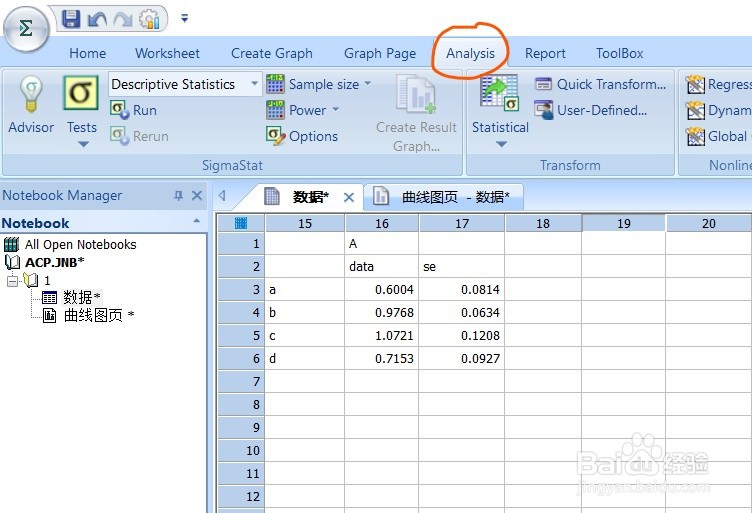This screenshot has width=752, height=513.
Task: Redo the last undone action
Action: [x=123, y=20]
